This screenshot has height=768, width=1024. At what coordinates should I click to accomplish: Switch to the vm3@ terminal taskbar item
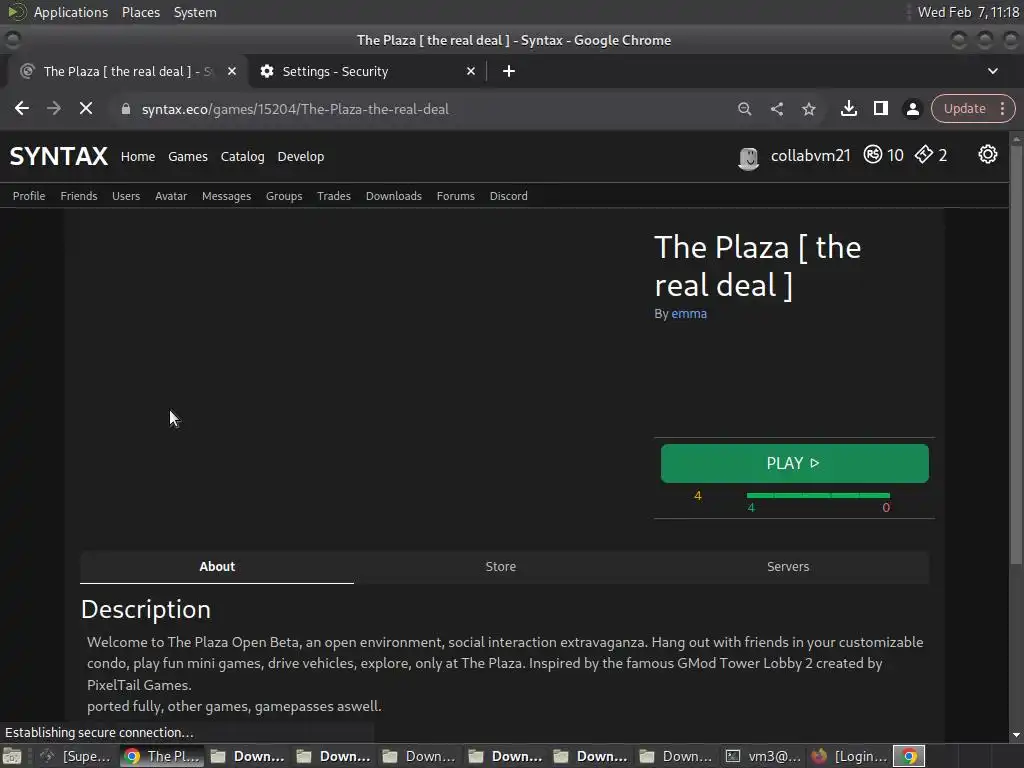[x=764, y=756]
